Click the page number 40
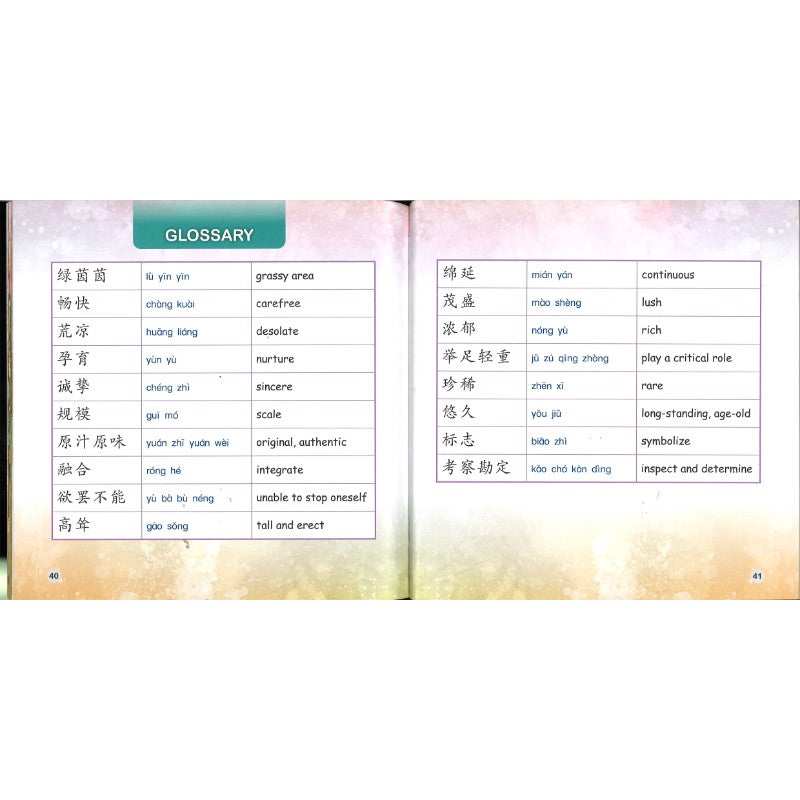 tap(56, 574)
